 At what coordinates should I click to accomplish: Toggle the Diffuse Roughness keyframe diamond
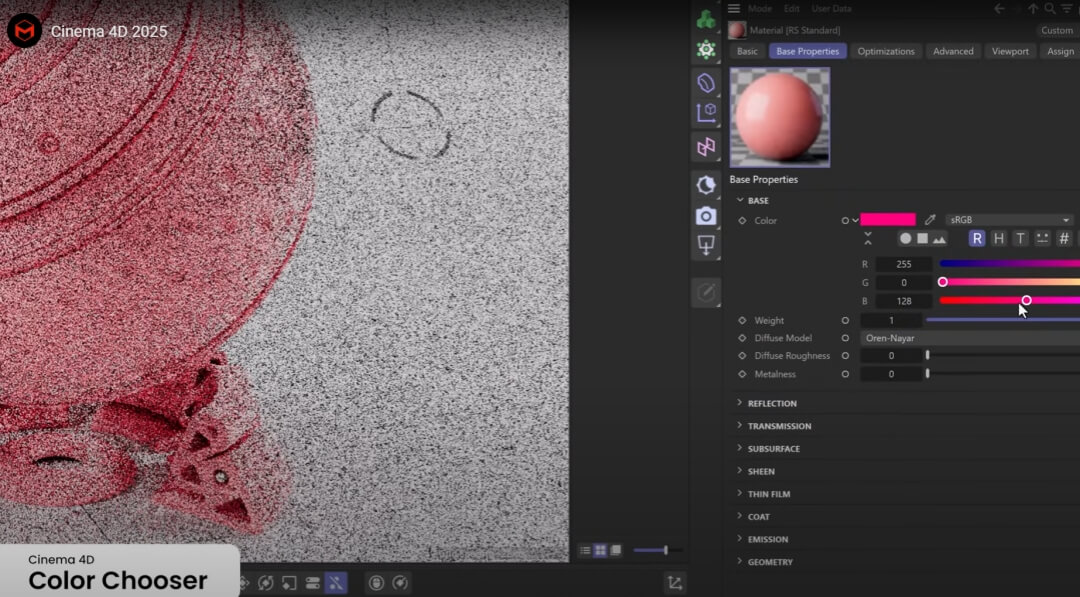(x=742, y=355)
